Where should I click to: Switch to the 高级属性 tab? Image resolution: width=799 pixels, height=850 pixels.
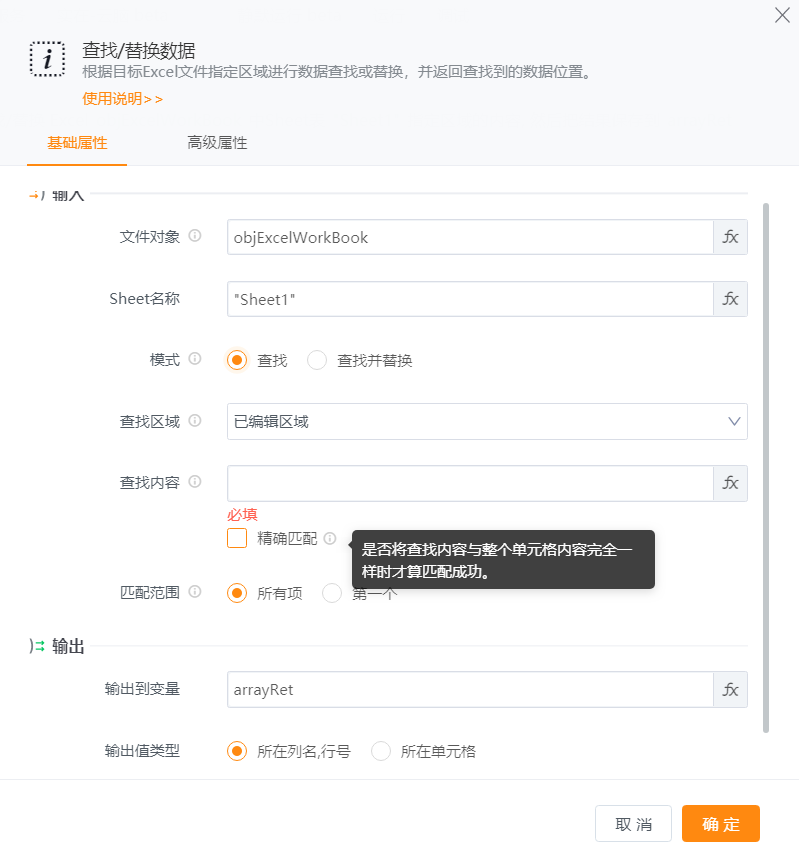[217, 143]
